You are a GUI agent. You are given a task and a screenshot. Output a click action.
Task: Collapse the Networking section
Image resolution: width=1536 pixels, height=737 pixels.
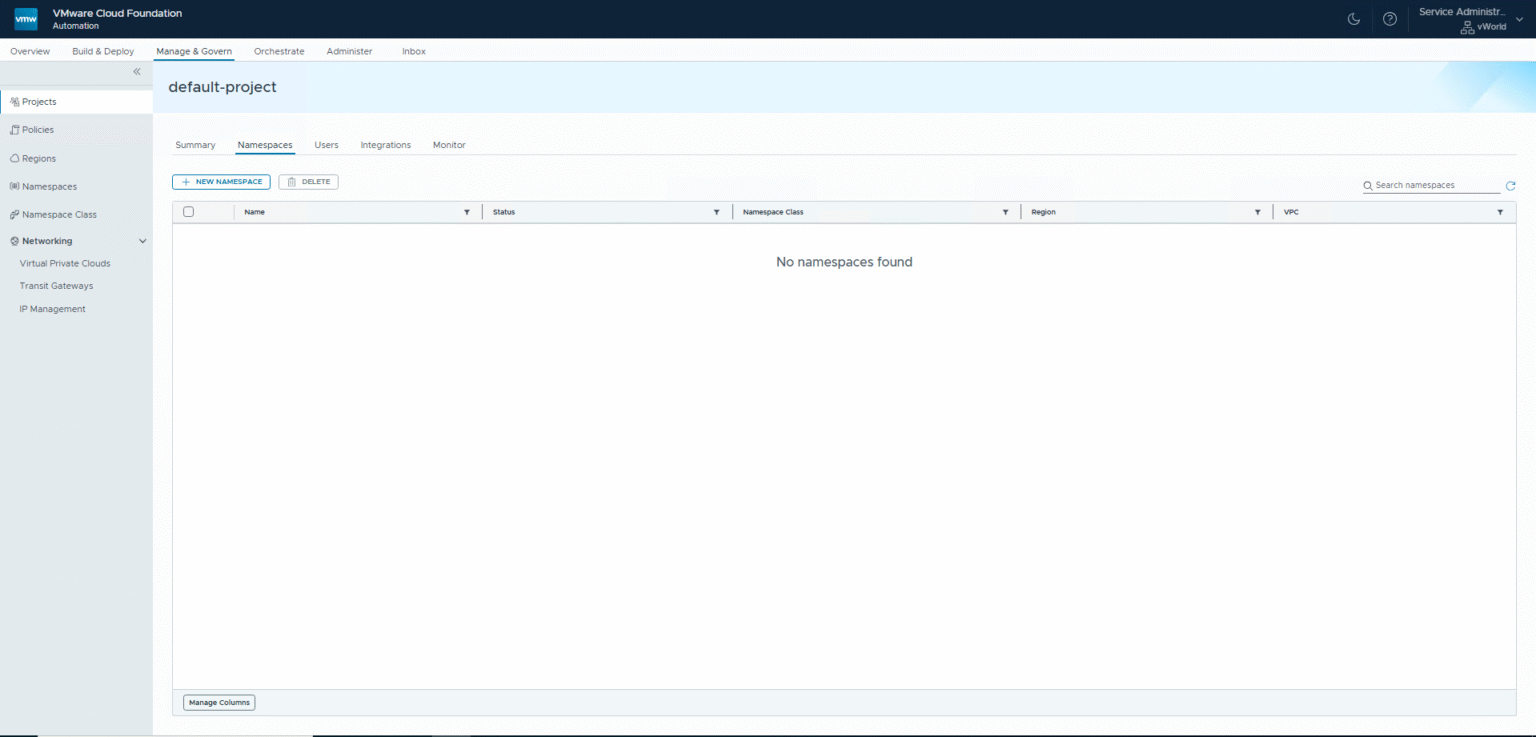coord(142,241)
